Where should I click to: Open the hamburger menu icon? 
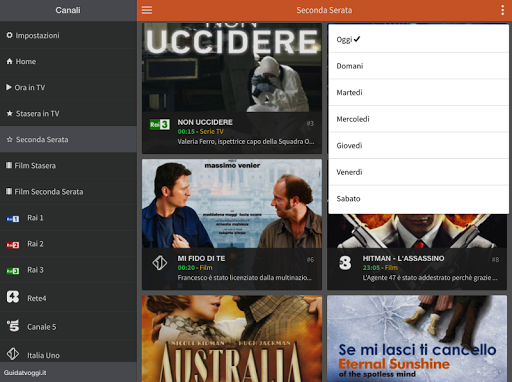[x=147, y=10]
